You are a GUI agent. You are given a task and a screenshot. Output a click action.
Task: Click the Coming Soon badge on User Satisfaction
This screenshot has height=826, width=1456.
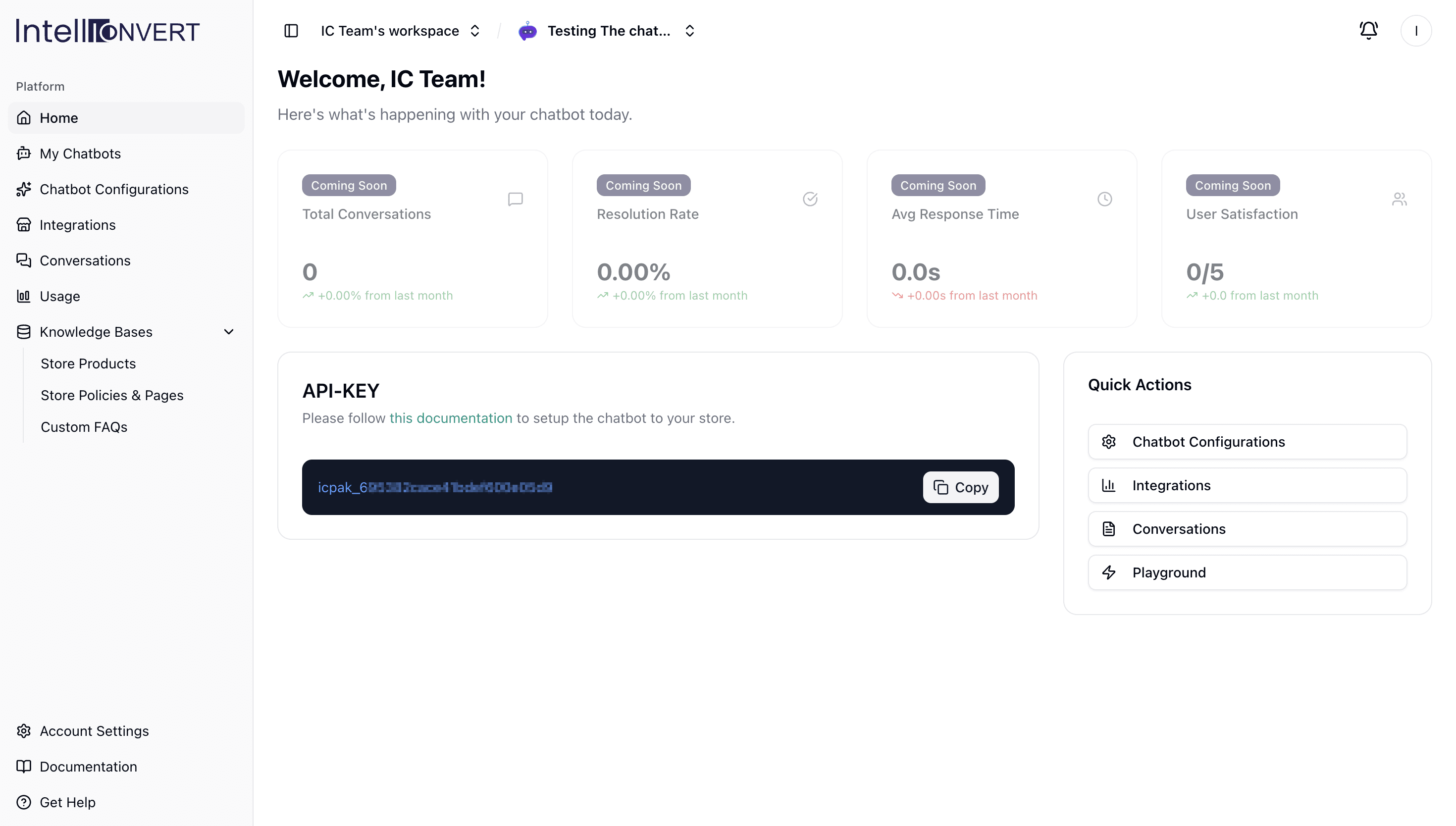click(x=1233, y=186)
